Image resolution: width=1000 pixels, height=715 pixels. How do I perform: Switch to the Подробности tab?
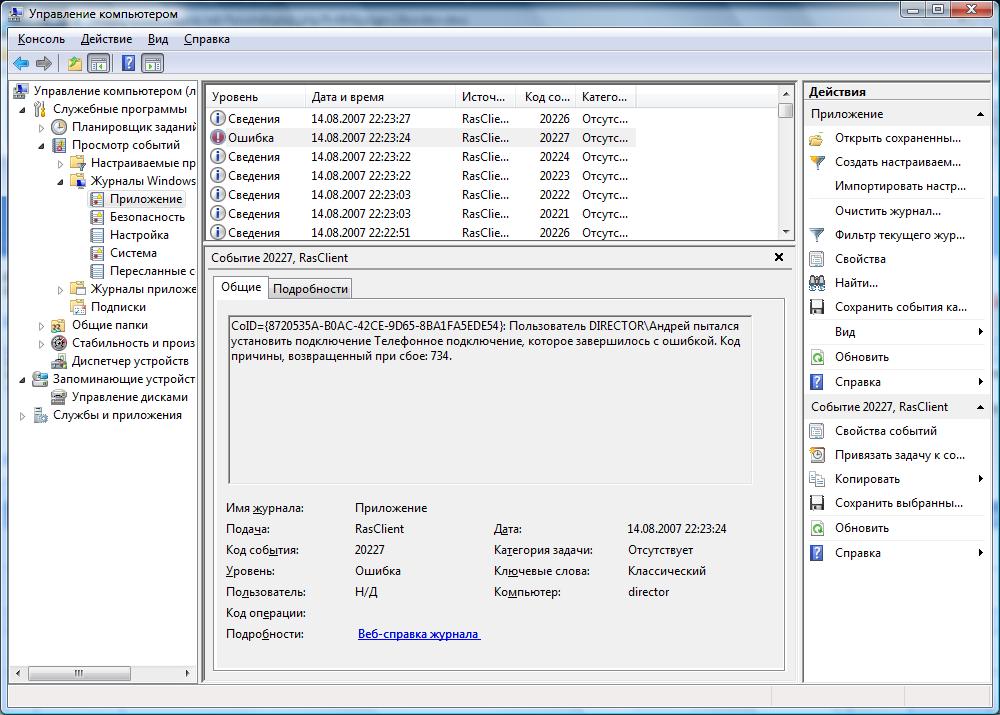[x=310, y=289]
